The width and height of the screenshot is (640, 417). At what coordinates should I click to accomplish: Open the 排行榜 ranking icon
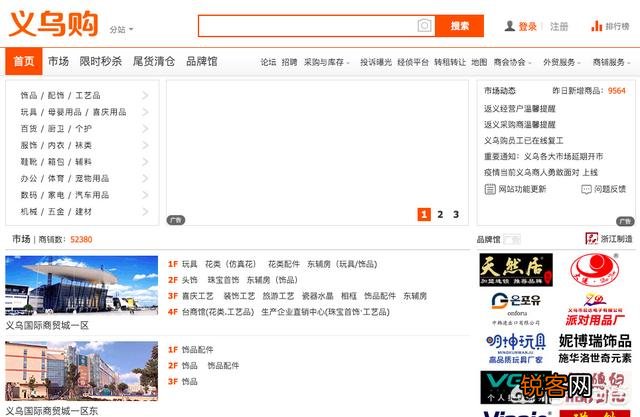coord(596,26)
